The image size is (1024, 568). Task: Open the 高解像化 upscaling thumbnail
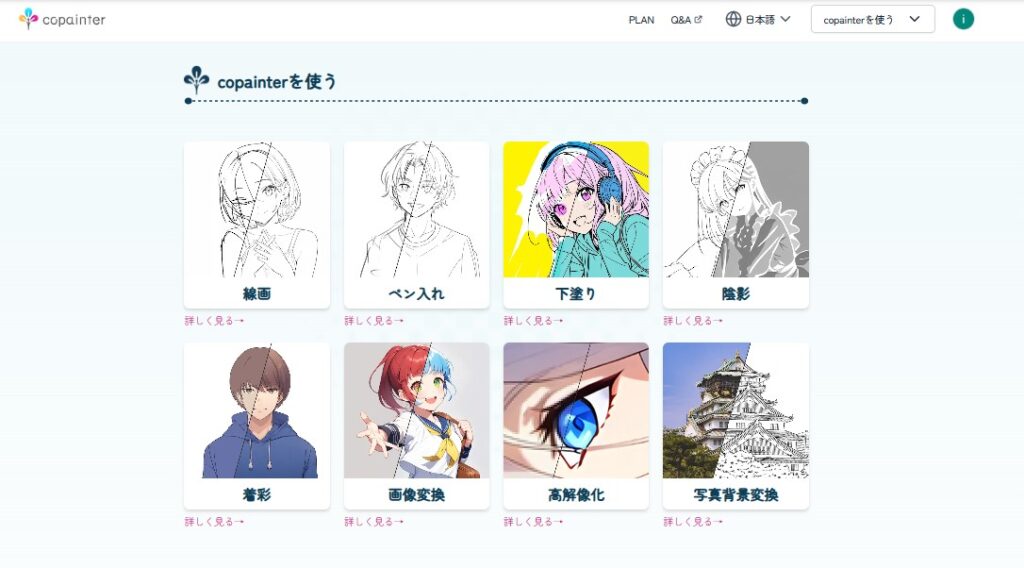[576, 411]
